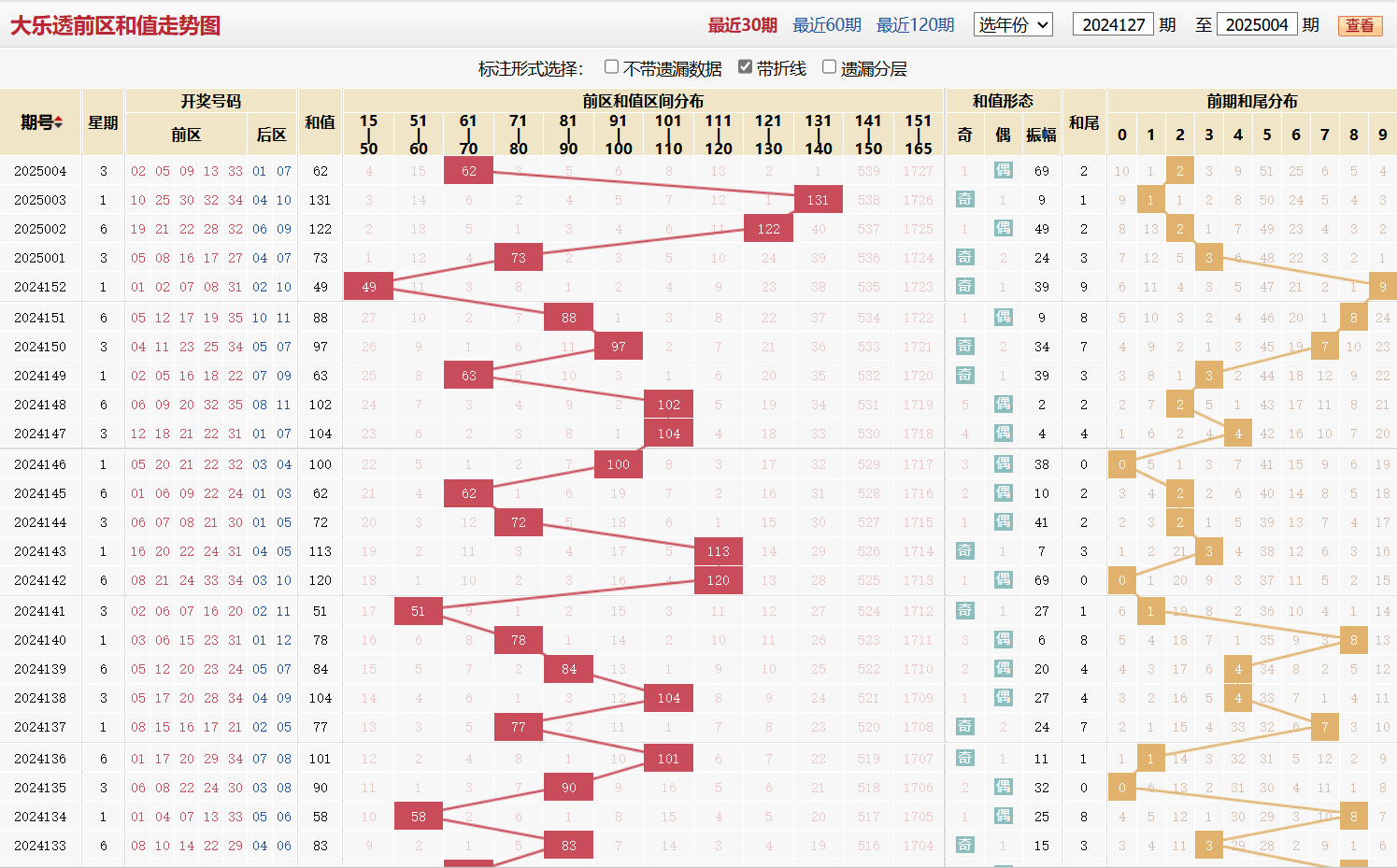The width and height of the screenshot is (1397, 868).
Task: Click period number 2024146 row label
Action: click(x=40, y=464)
